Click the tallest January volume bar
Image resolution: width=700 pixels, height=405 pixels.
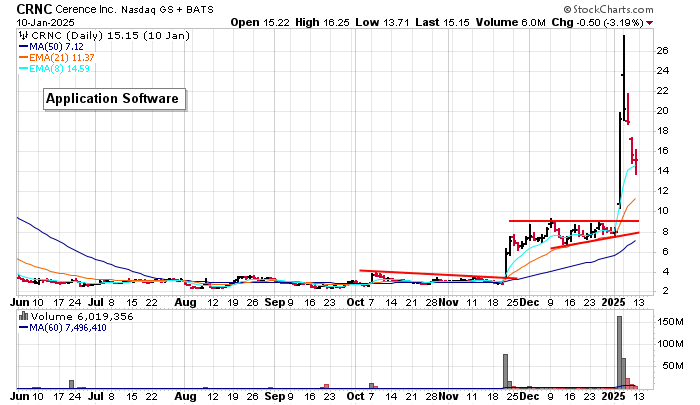click(619, 352)
